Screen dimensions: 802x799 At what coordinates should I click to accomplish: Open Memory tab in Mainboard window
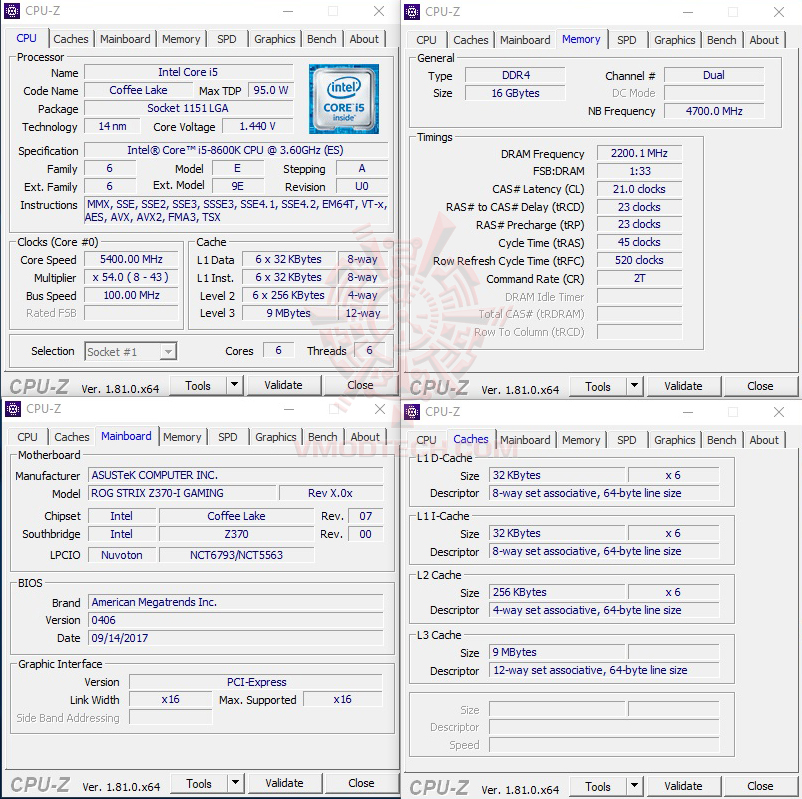182,437
